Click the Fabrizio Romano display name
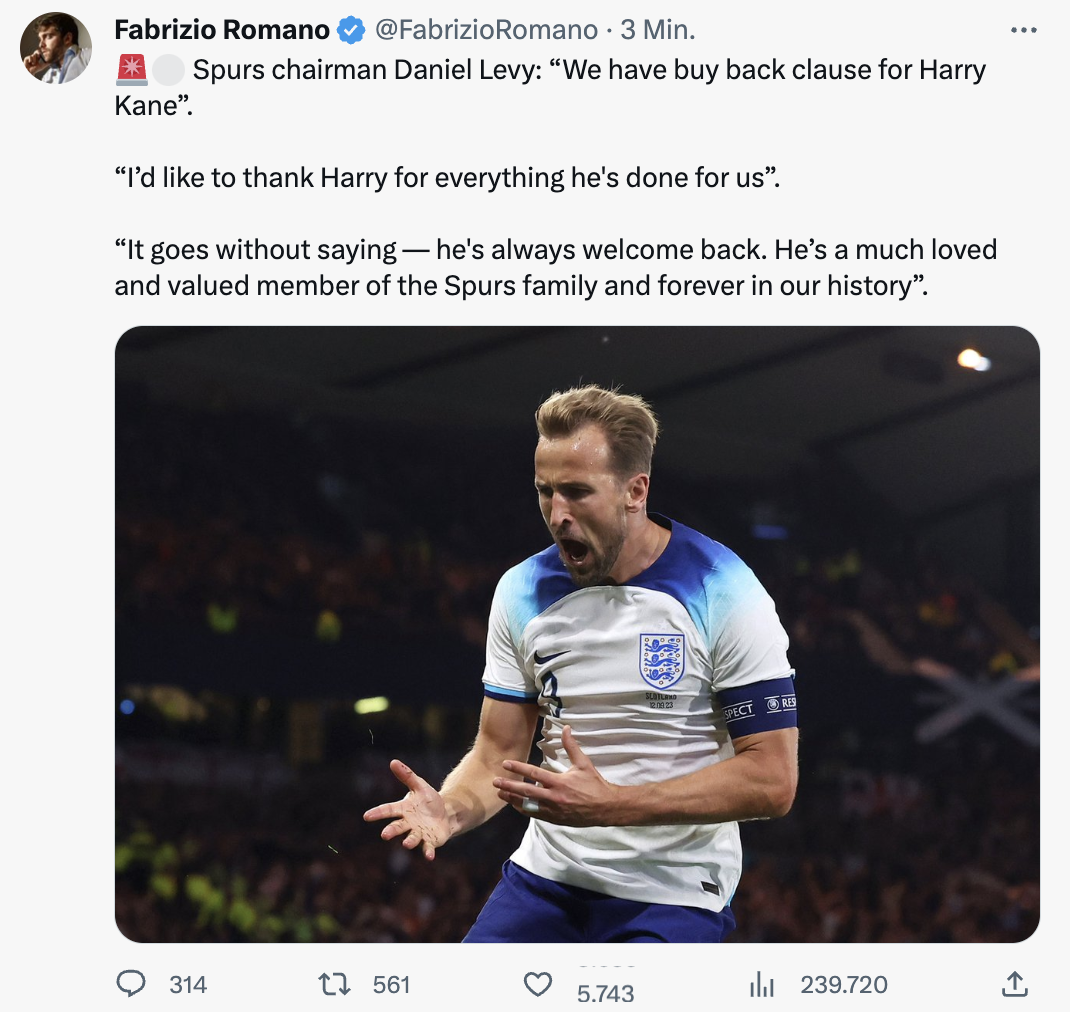Image resolution: width=1070 pixels, height=1012 pixels. tap(222, 31)
